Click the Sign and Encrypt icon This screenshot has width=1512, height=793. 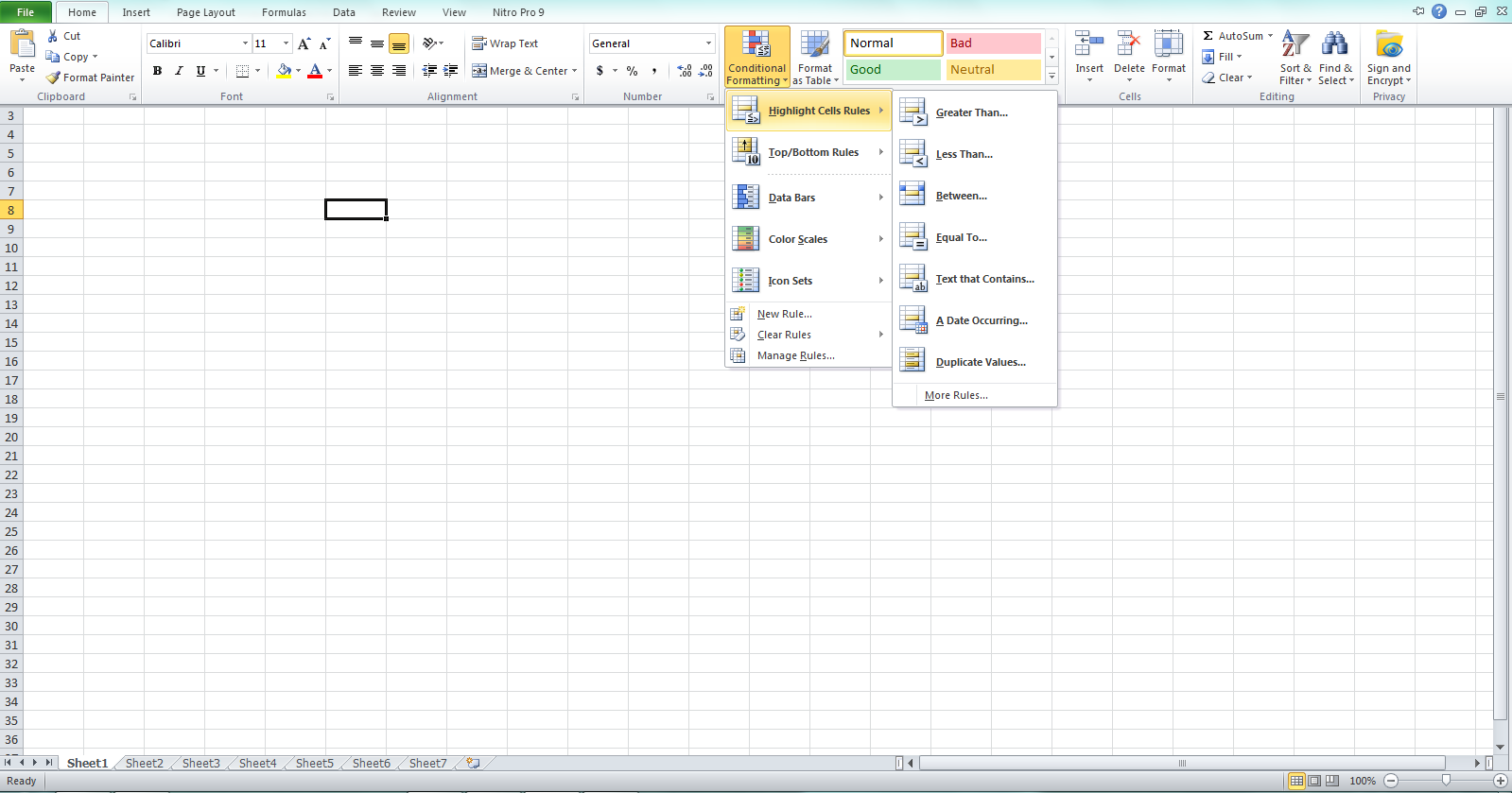(x=1388, y=44)
